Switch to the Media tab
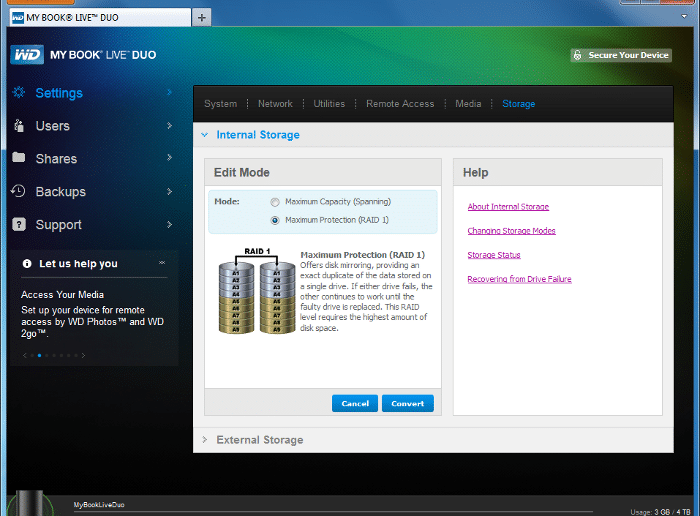 [468, 104]
